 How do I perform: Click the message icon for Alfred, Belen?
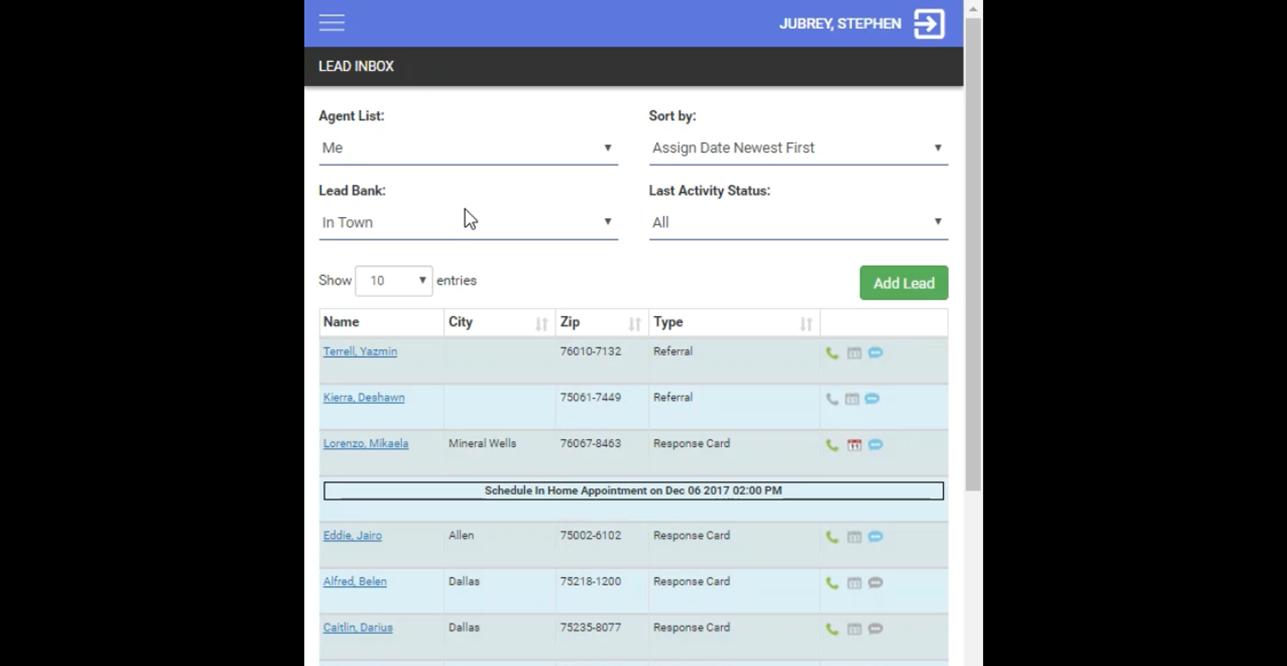(875, 583)
